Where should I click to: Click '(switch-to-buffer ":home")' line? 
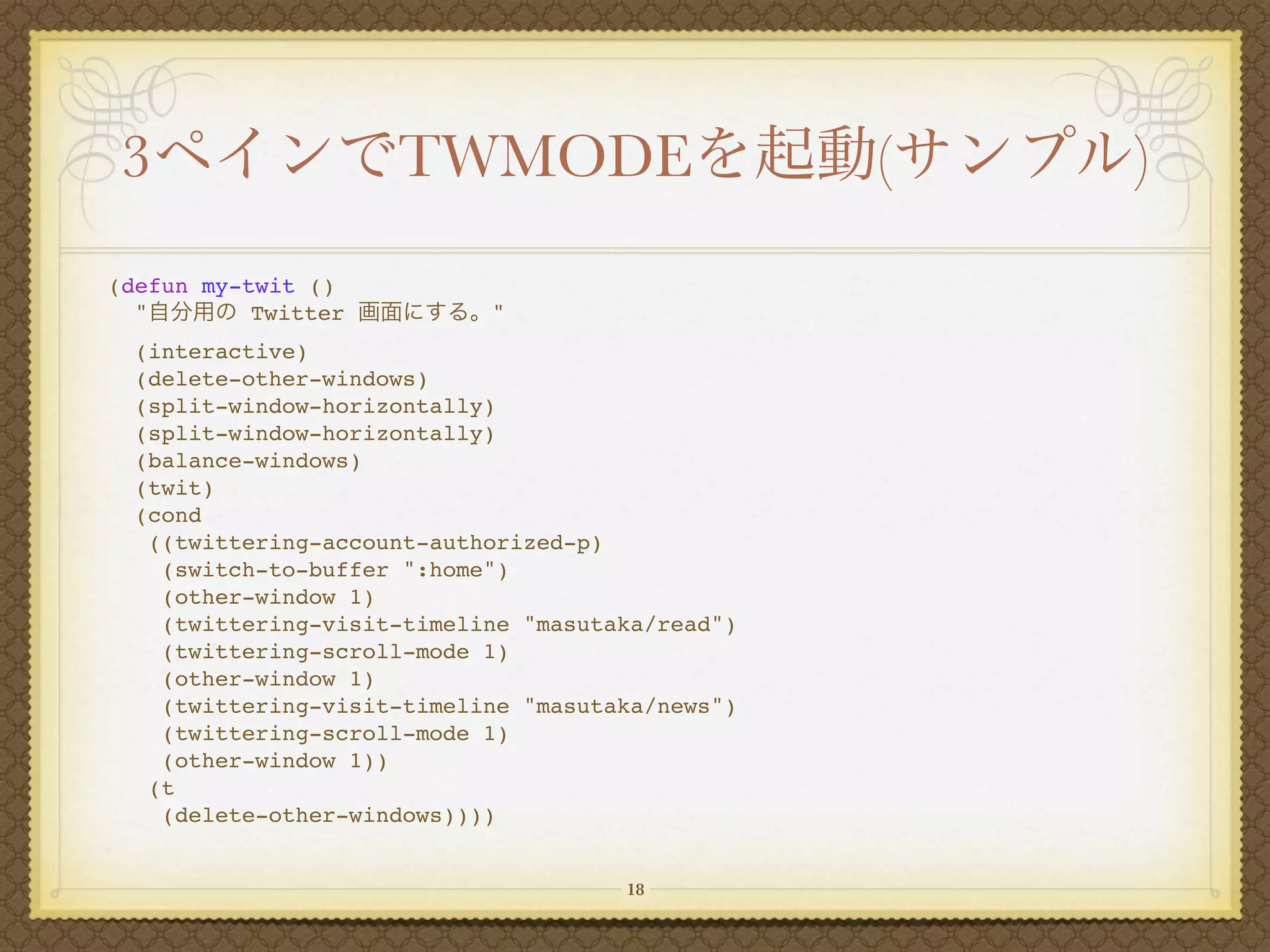tap(335, 570)
